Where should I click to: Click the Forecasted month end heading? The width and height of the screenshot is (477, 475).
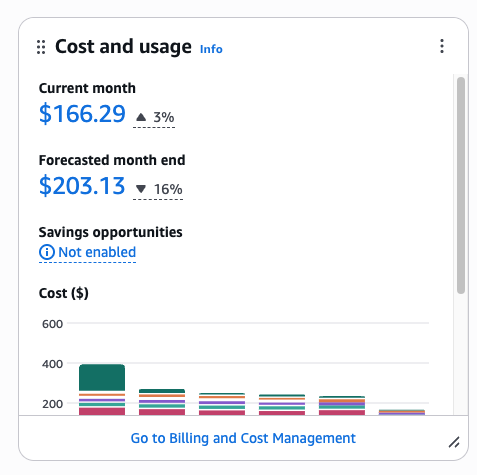(112, 160)
